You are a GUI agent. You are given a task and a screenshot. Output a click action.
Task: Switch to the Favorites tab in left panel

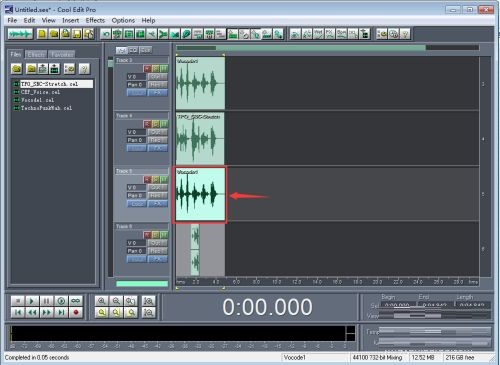pyautogui.click(x=62, y=54)
